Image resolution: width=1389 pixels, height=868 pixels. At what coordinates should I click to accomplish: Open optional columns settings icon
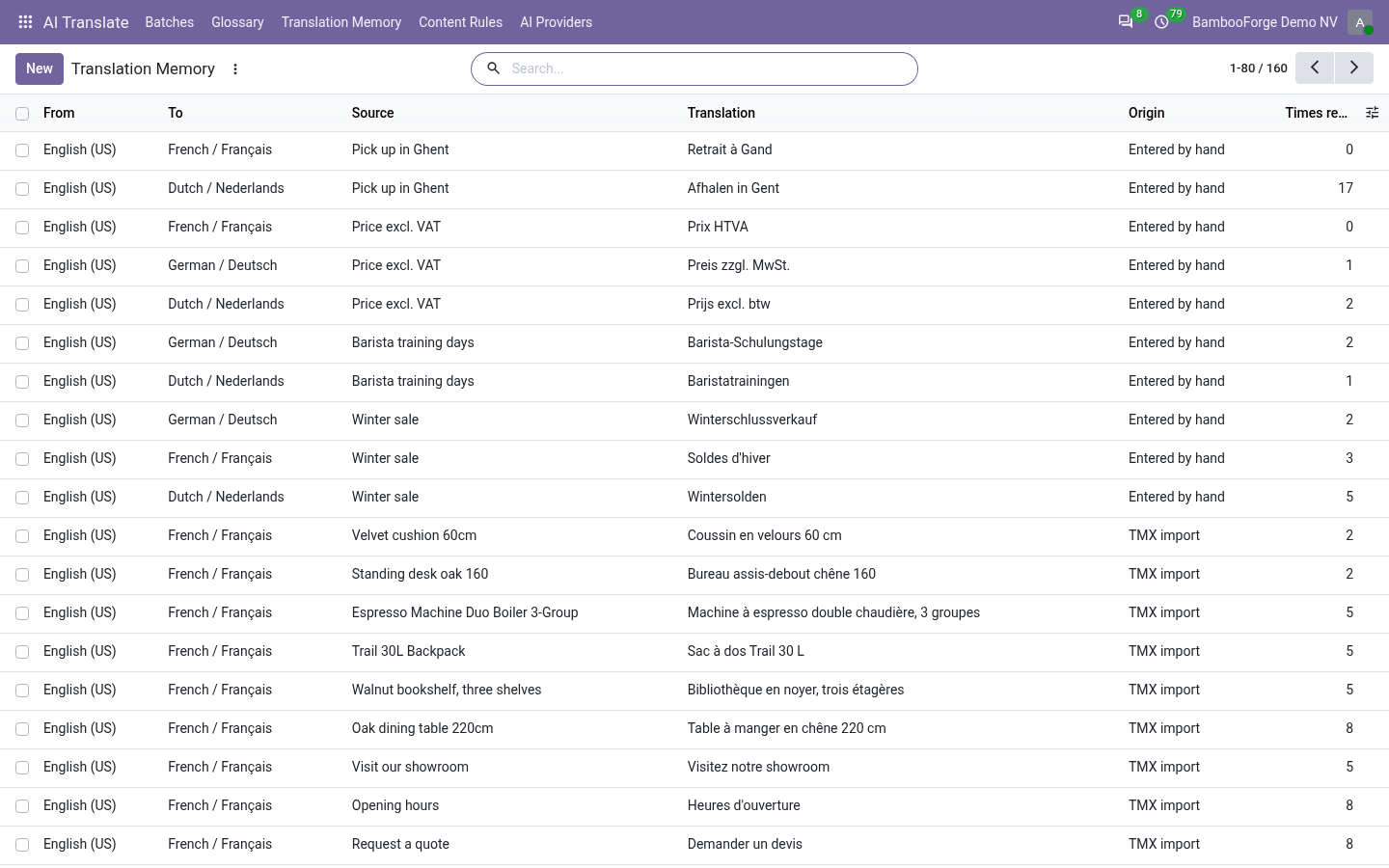[x=1373, y=113]
